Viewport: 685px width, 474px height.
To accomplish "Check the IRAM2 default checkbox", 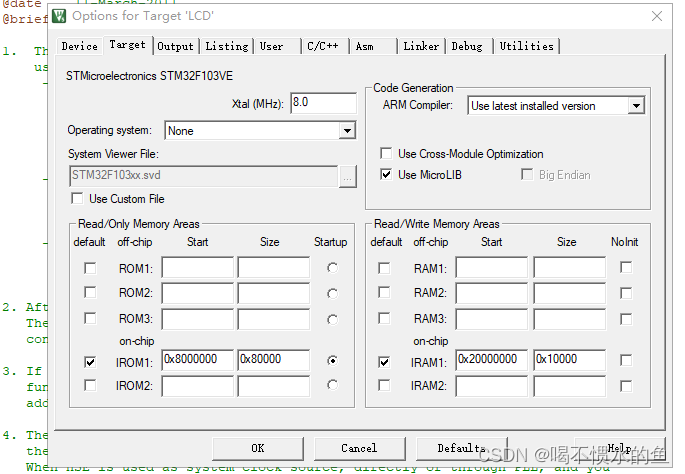I will point(384,386).
